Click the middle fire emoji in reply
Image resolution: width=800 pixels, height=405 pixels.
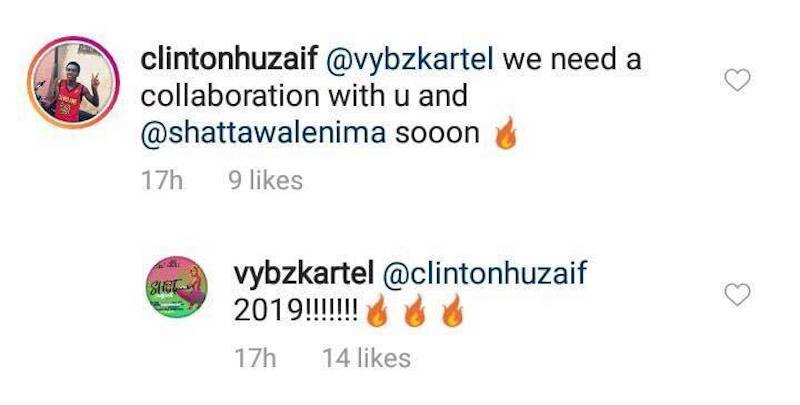[415, 311]
